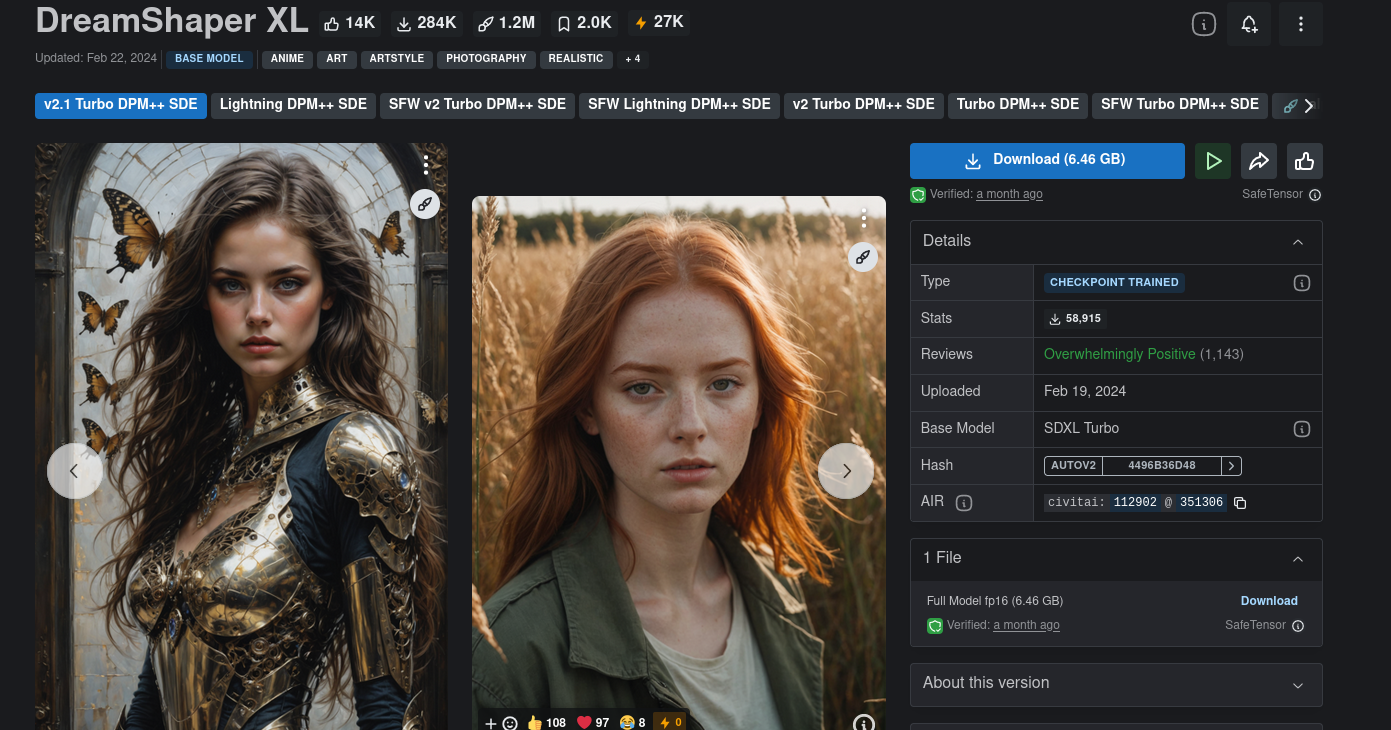Click 'a month ago' link in file section

point(1026,626)
